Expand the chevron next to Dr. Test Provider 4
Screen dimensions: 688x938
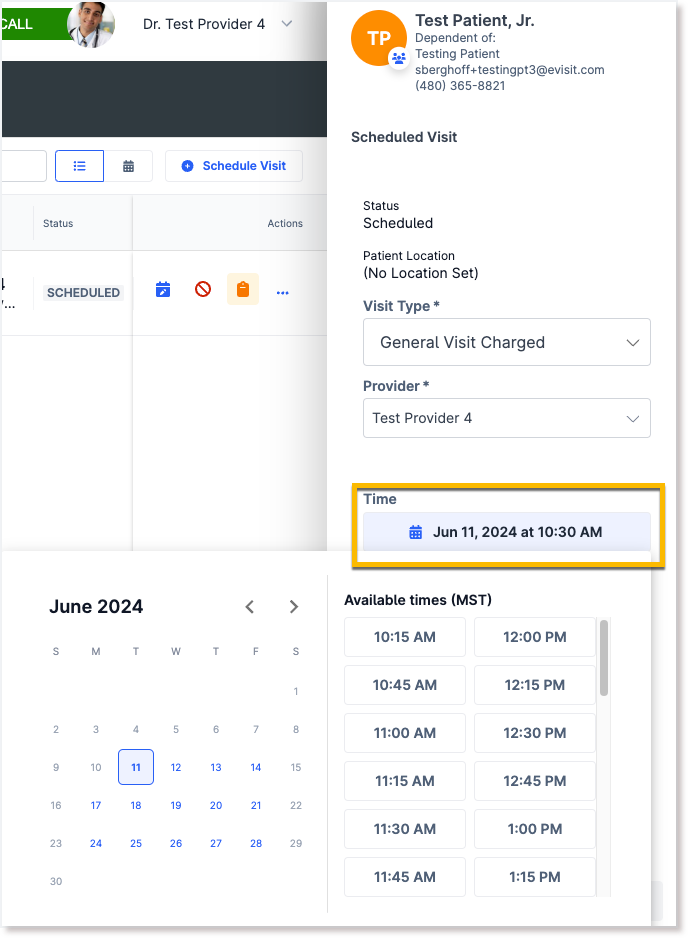(x=286, y=23)
